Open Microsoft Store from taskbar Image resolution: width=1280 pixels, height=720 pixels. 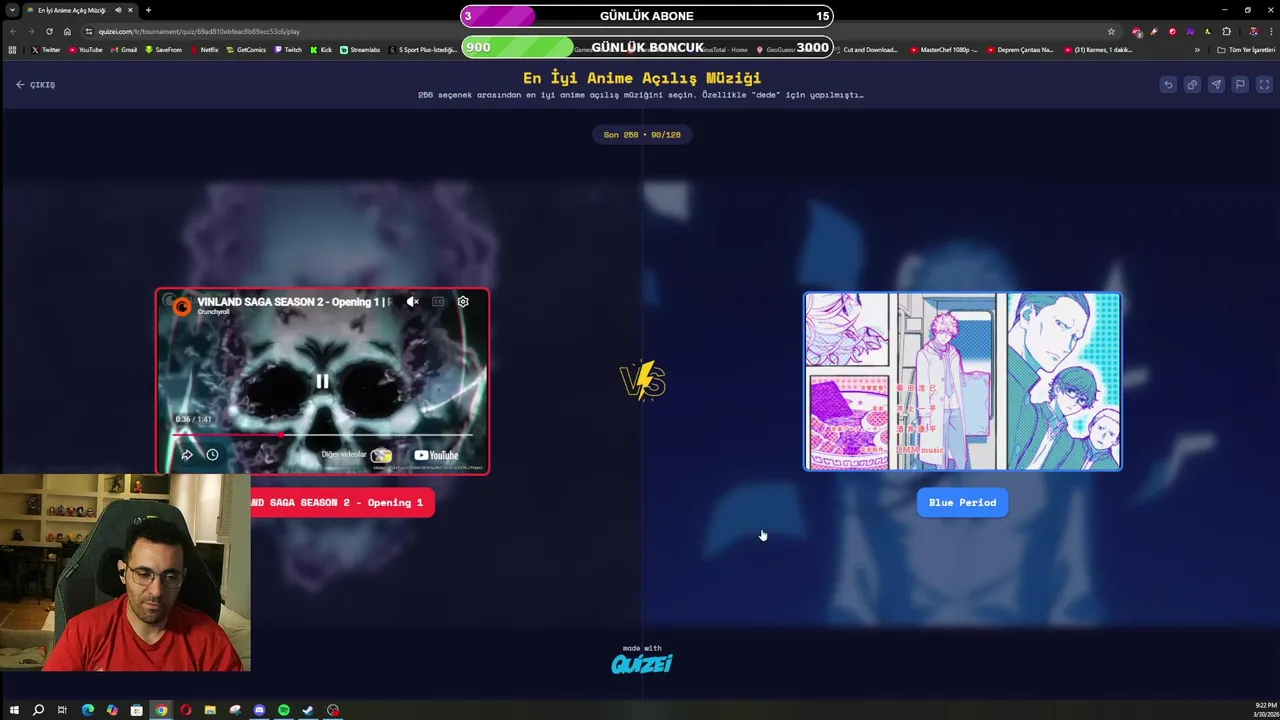pyautogui.click(x=136, y=710)
